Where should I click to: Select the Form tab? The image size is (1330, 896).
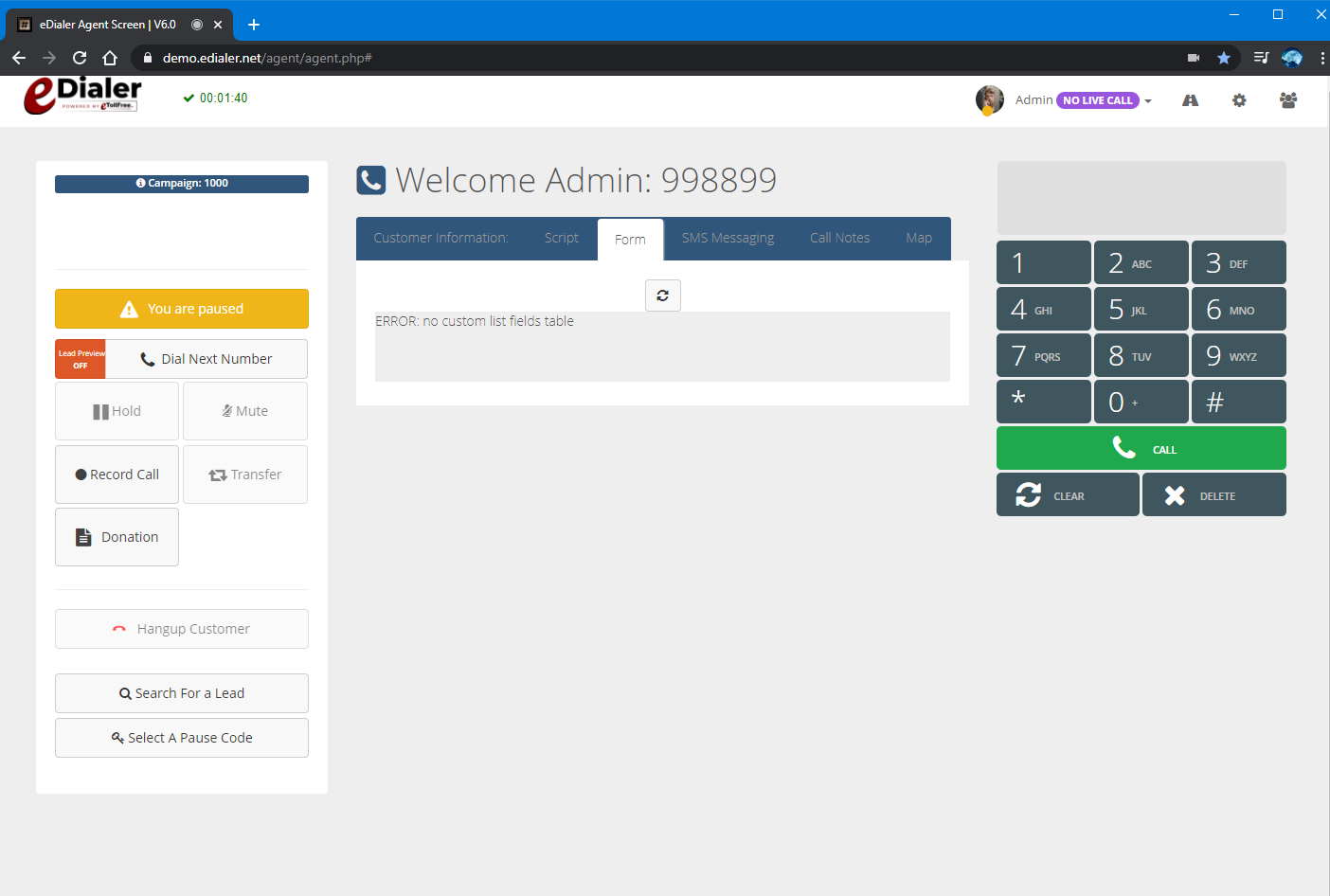[x=630, y=240]
